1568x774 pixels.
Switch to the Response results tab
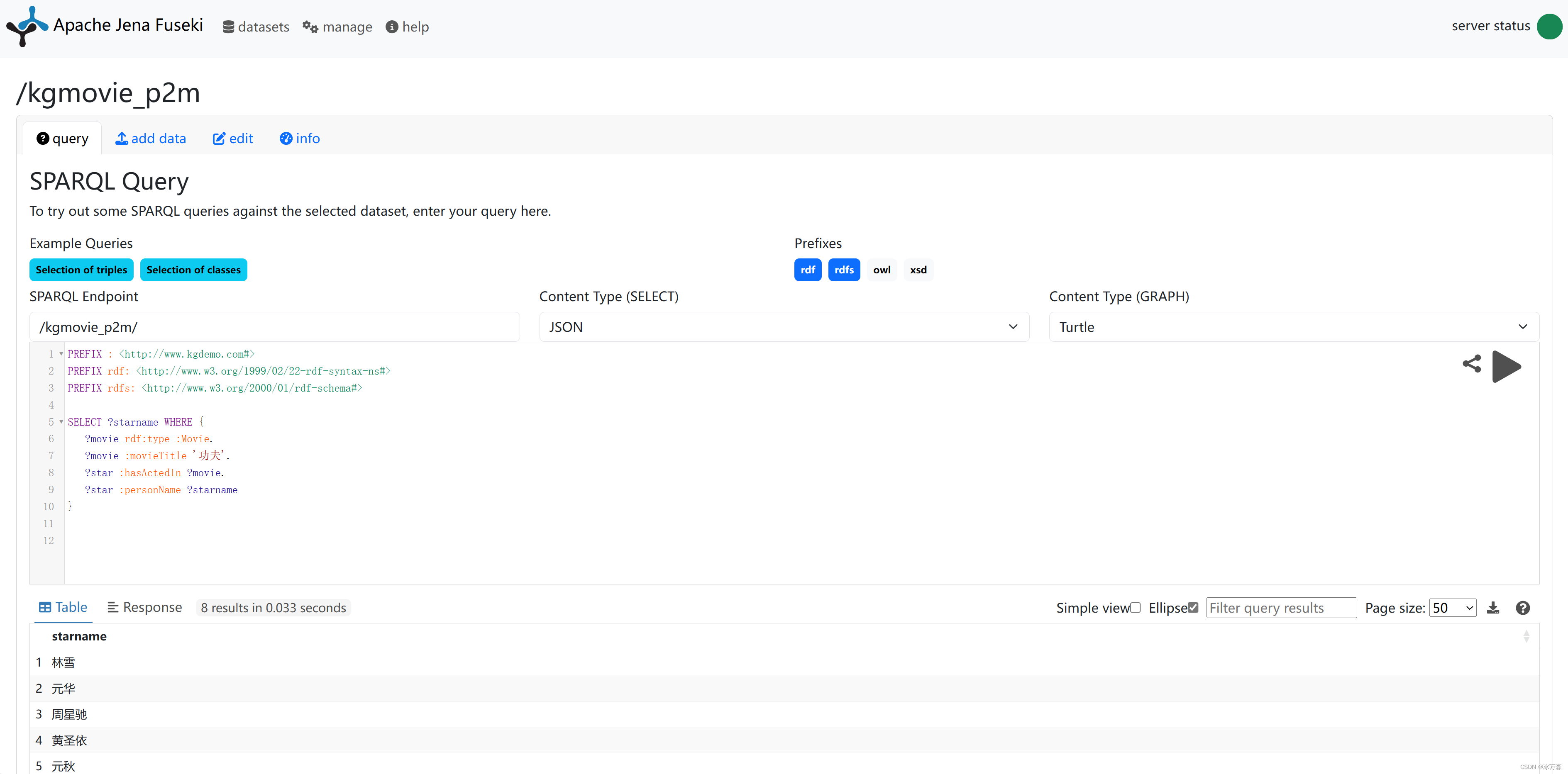coord(145,607)
